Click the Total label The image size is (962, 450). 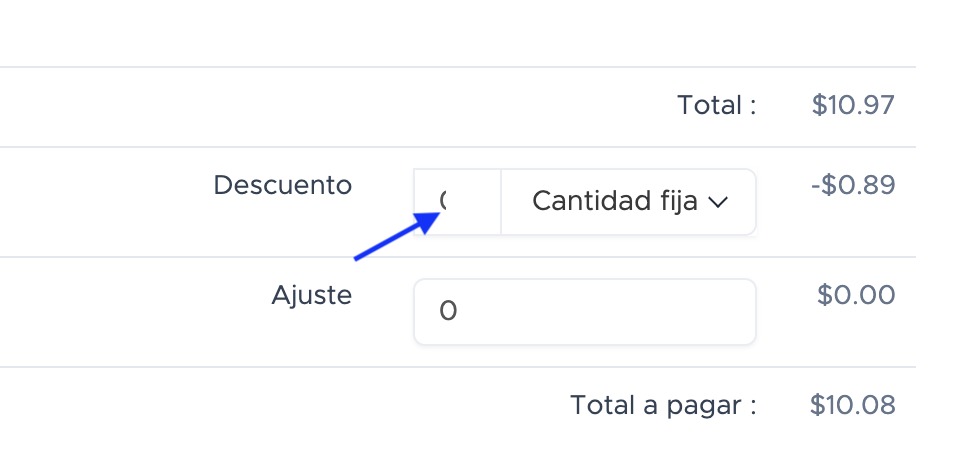click(x=716, y=104)
